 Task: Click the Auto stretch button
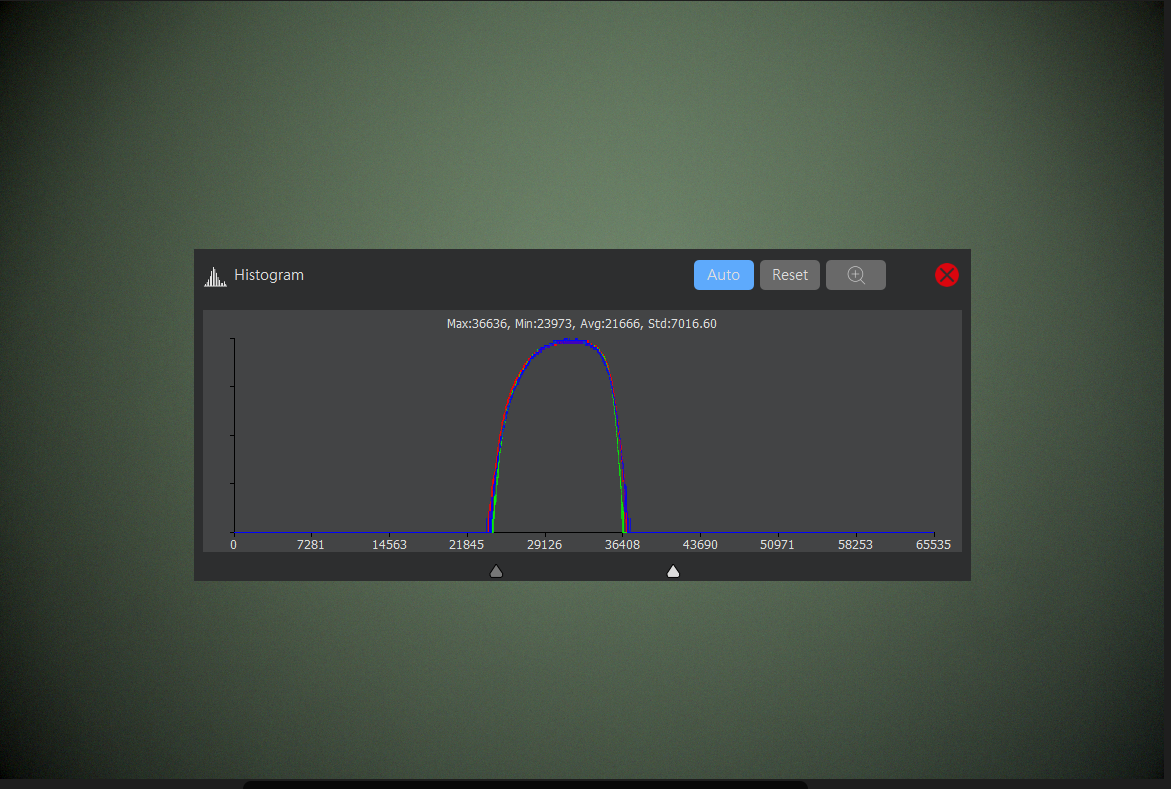click(x=723, y=275)
